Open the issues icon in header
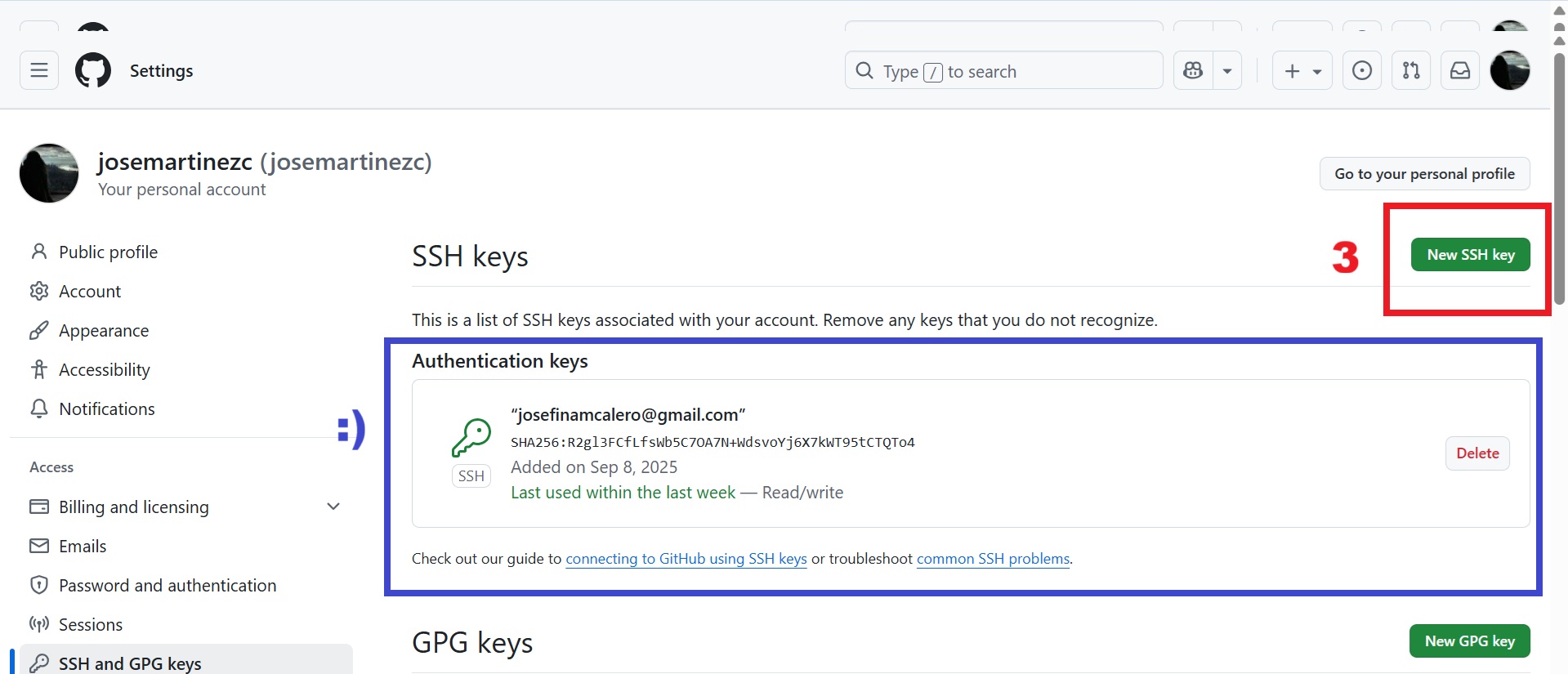 [1362, 70]
